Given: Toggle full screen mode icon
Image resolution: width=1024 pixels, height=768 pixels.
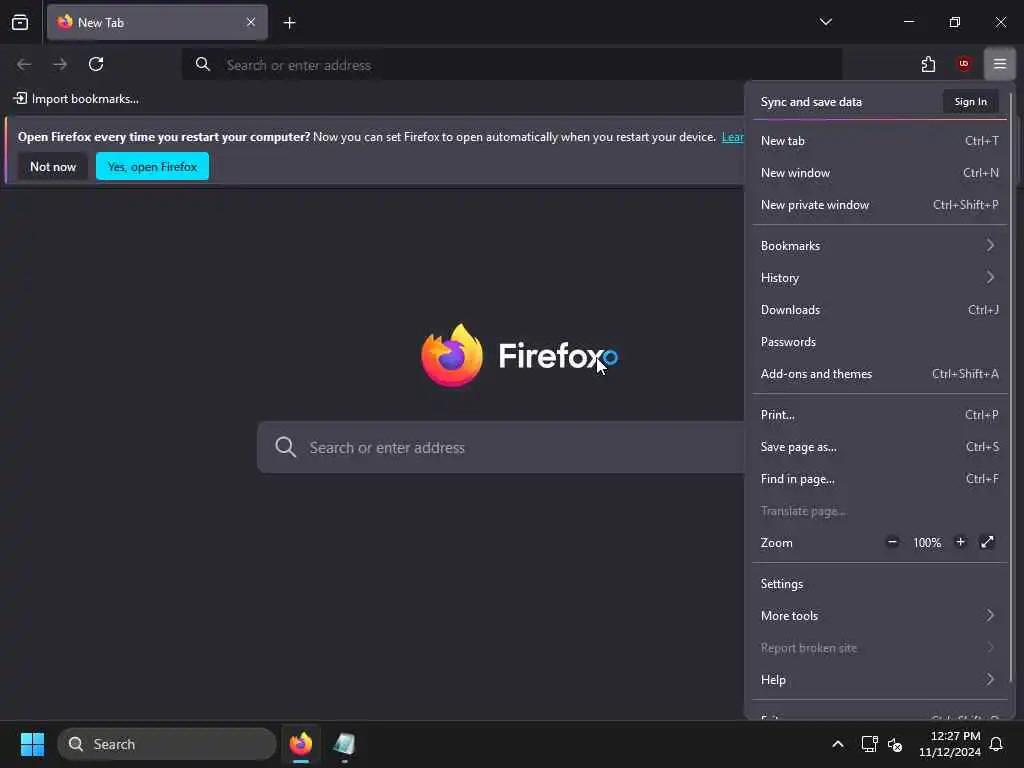Looking at the screenshot, I should click(x=987, y=542).
